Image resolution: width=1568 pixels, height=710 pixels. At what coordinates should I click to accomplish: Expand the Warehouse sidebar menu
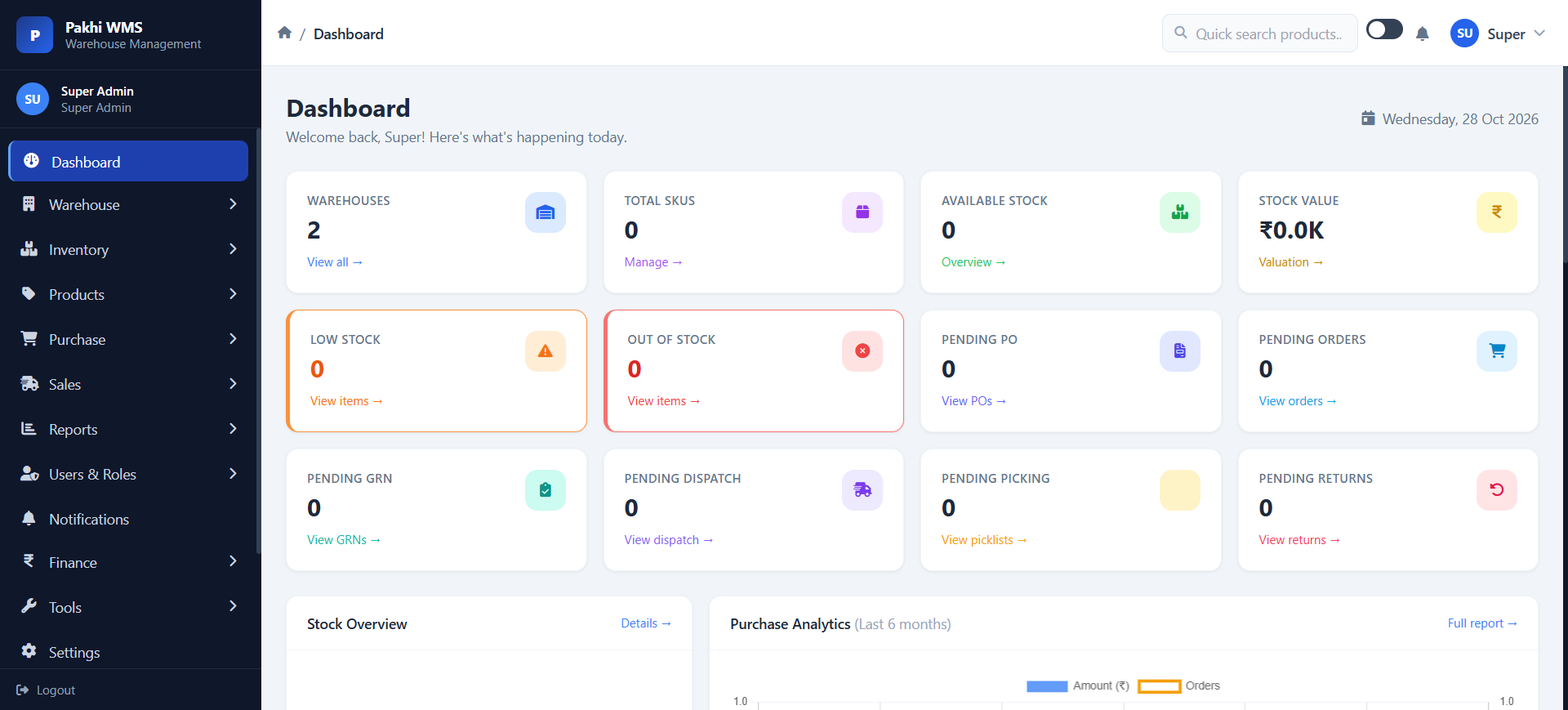point(128,204)
